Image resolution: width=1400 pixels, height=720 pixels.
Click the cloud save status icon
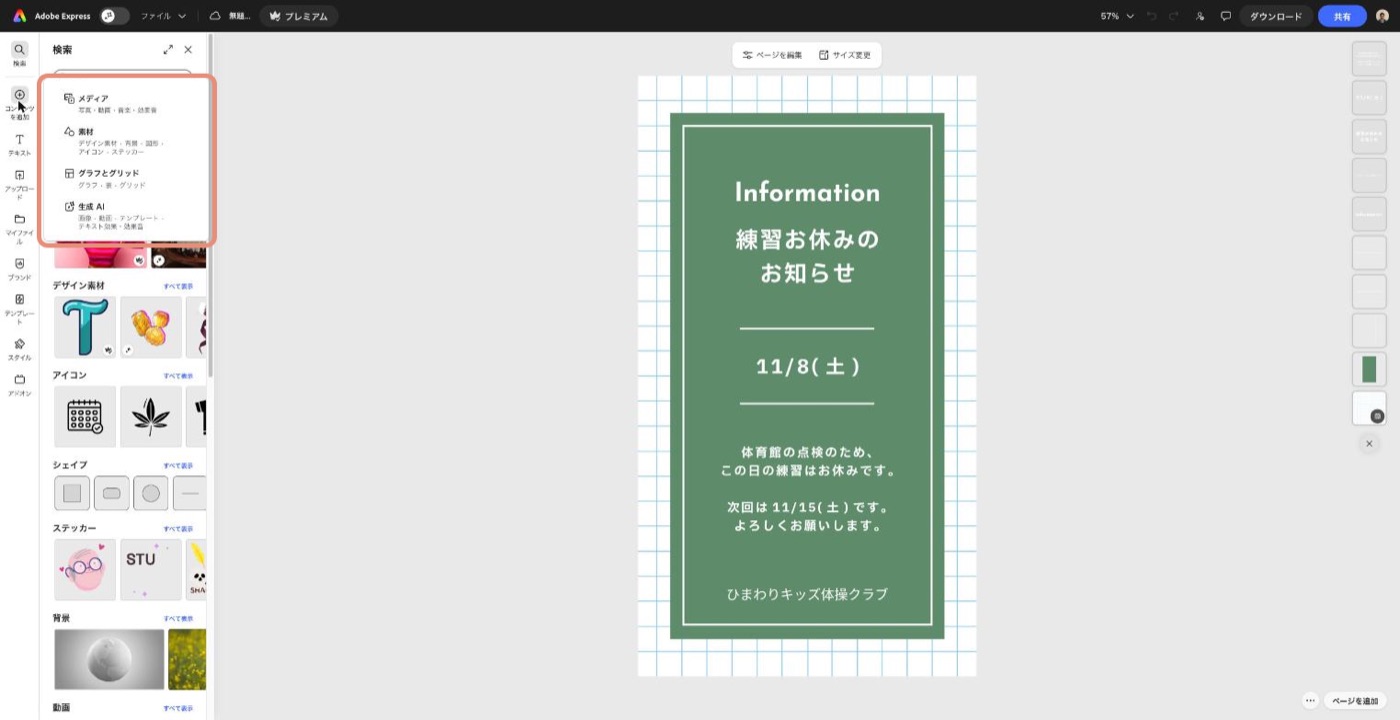pos(215,16)
